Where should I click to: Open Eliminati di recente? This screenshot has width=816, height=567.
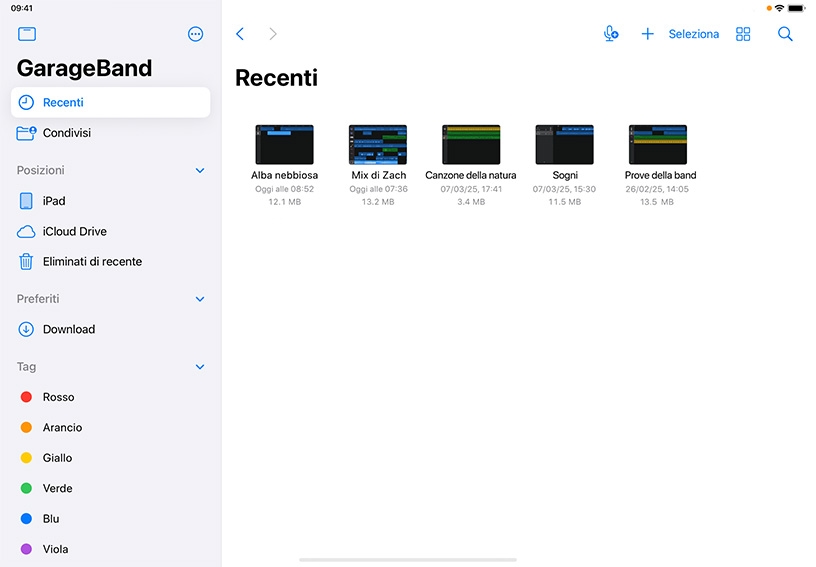[x=110, y=262]
